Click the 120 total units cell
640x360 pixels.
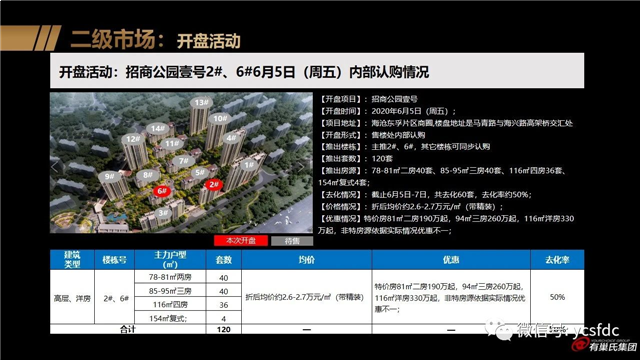pos(224,329)
